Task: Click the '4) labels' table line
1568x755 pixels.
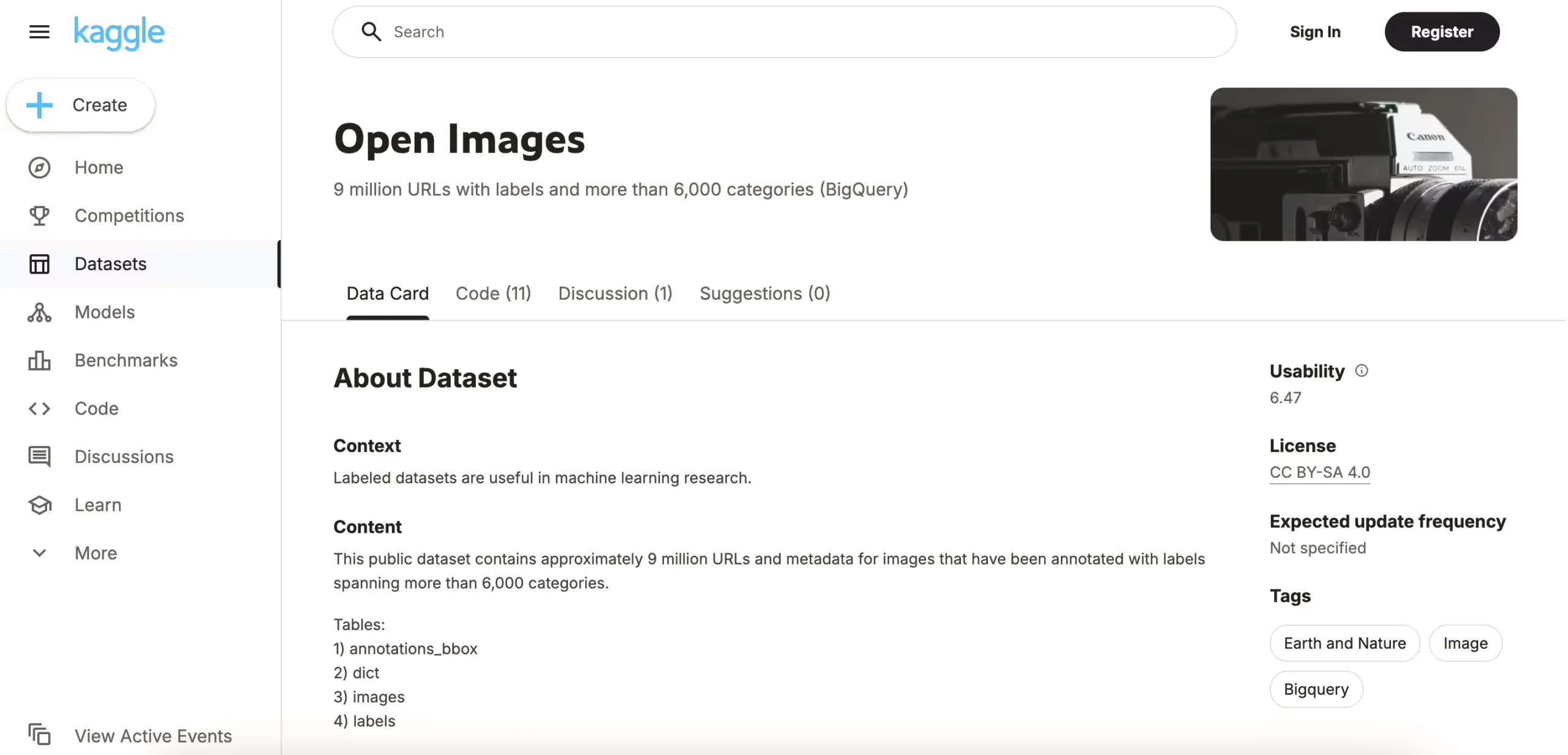Action: pos(364,721)
